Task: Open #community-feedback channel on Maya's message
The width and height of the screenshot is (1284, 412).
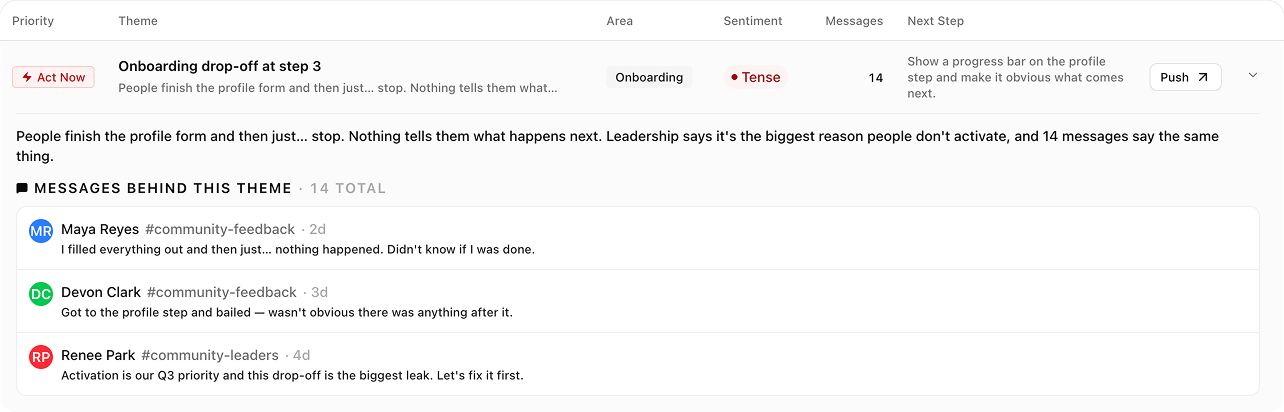Action: pyautogui.click(x=220, y=229)
